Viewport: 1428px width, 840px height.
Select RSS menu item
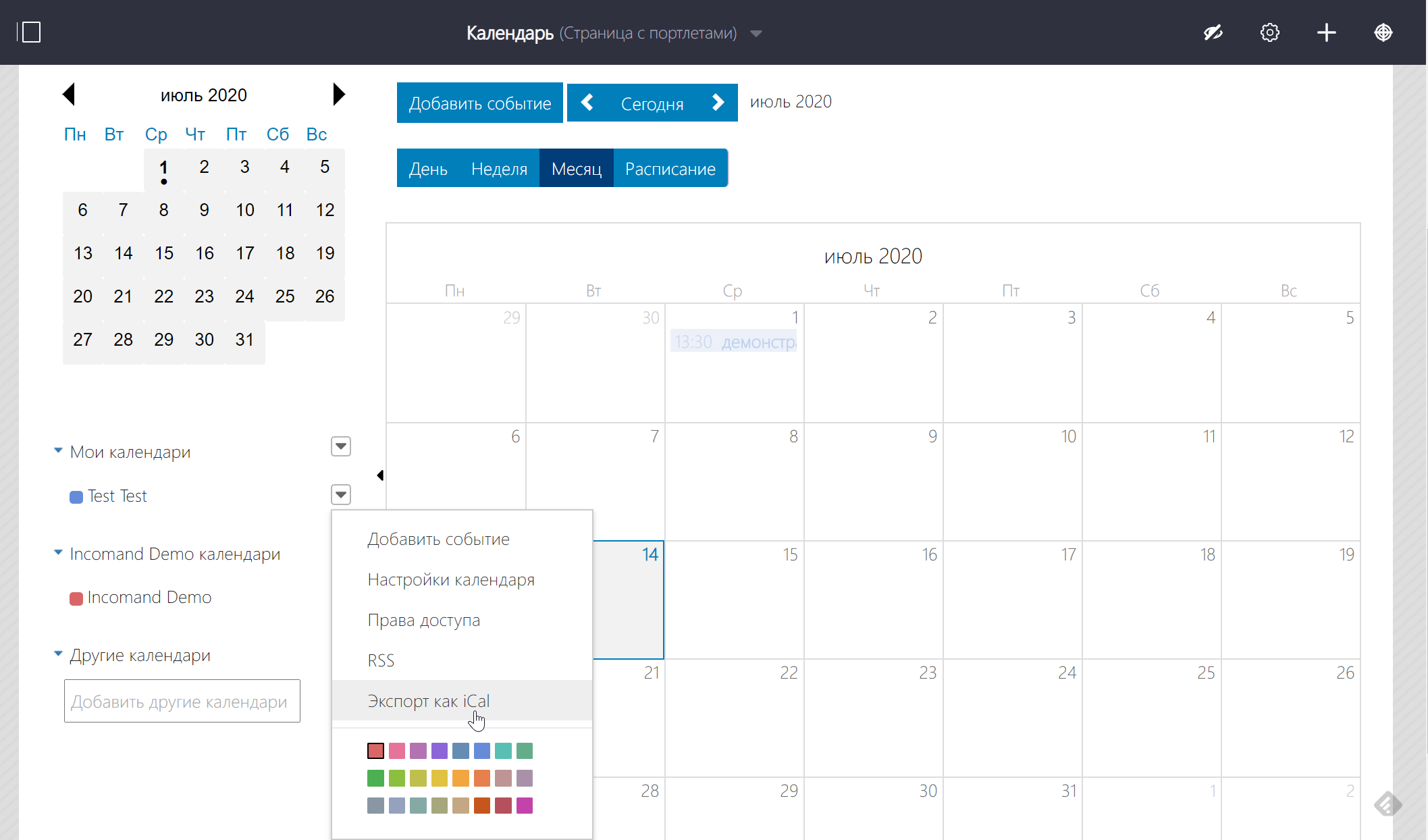462,660
